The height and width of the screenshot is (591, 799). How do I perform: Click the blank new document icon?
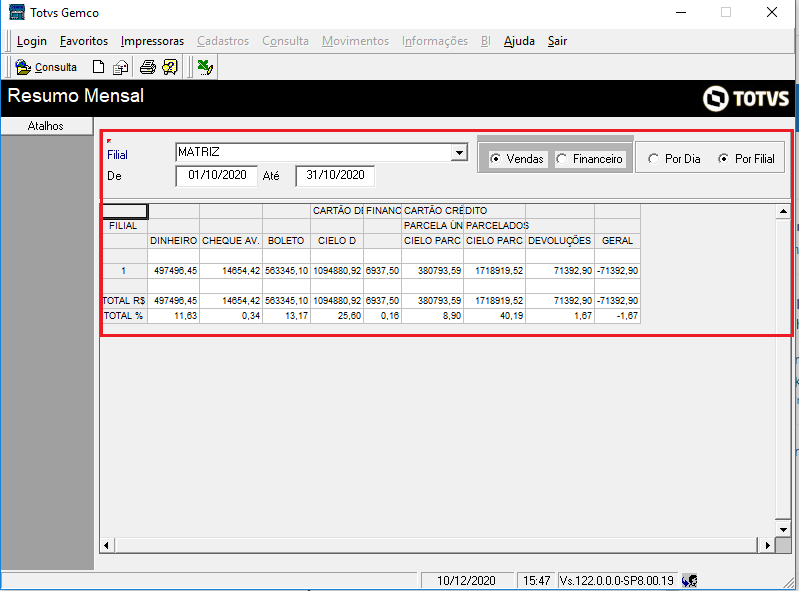click(98, 67)
